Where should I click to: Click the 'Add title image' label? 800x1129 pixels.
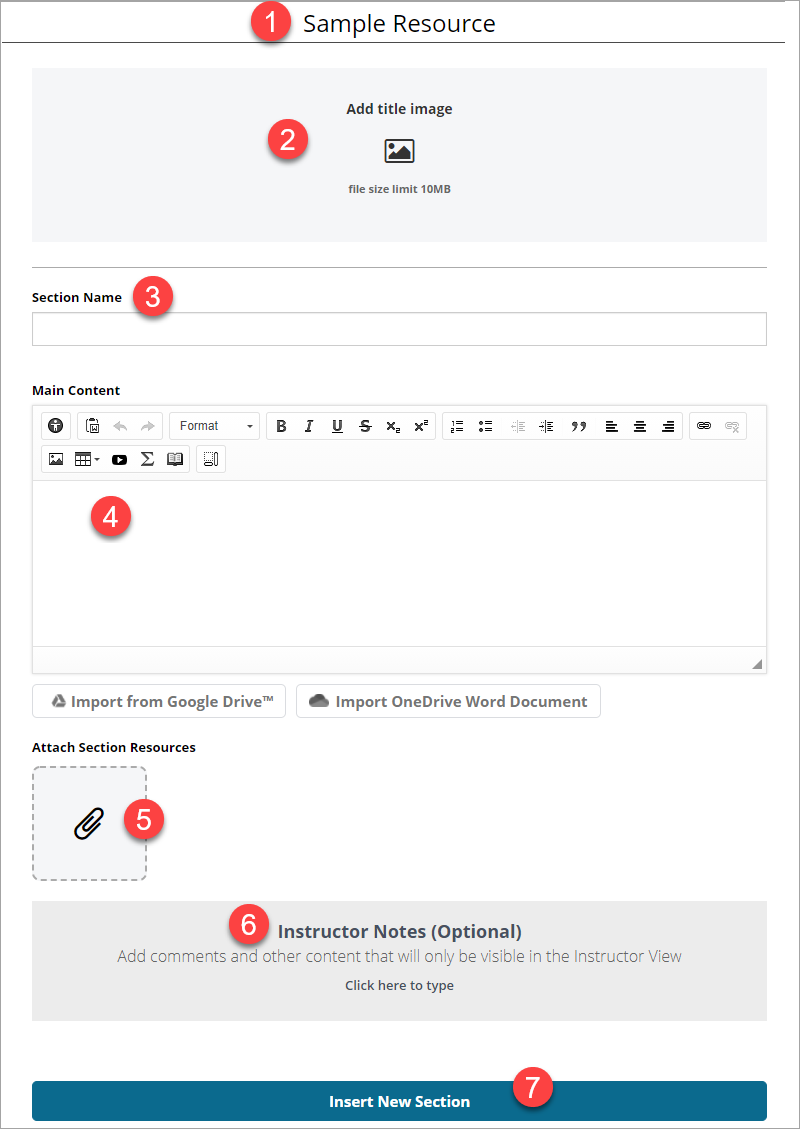[x=399, y=109]
